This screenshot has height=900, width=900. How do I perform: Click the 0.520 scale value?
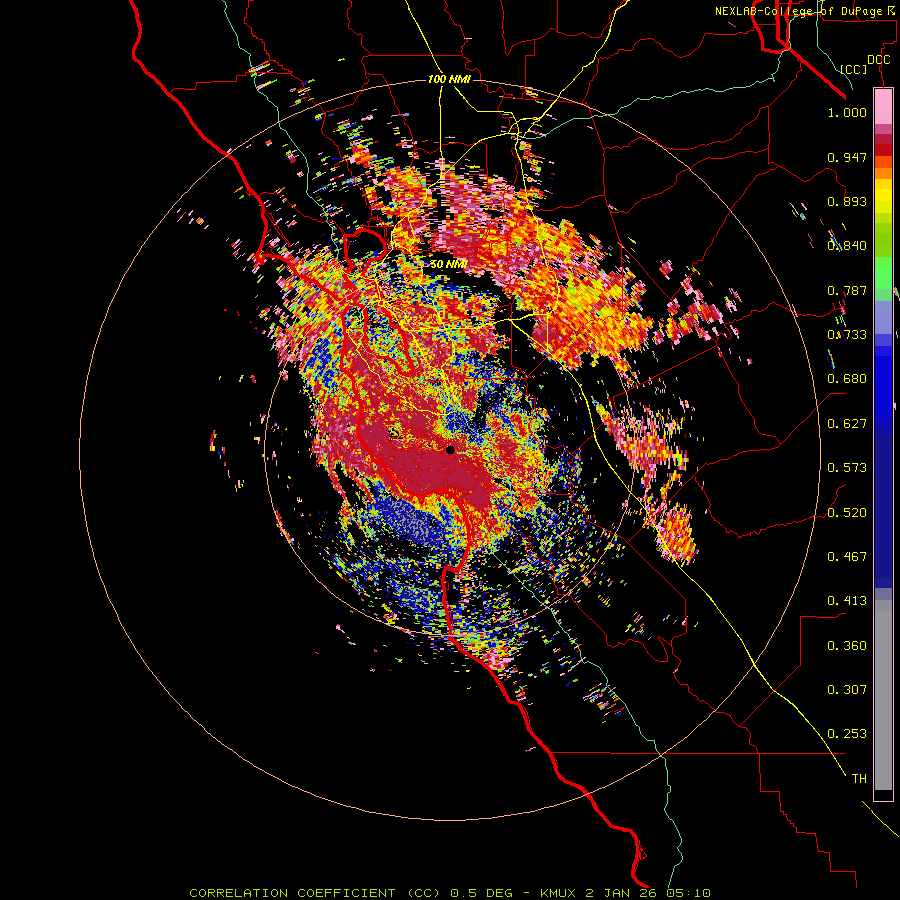(847, 513)
